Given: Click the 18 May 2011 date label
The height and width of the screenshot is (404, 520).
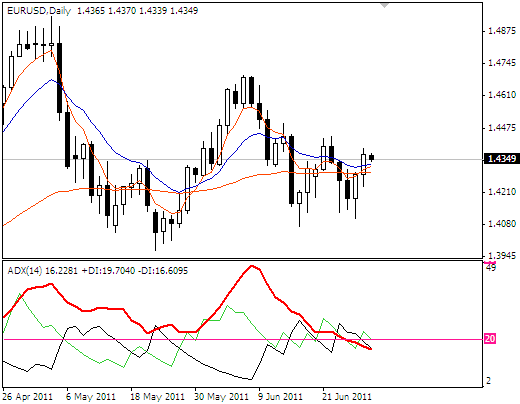Looking at the screenshot, I should pos(157,397).
